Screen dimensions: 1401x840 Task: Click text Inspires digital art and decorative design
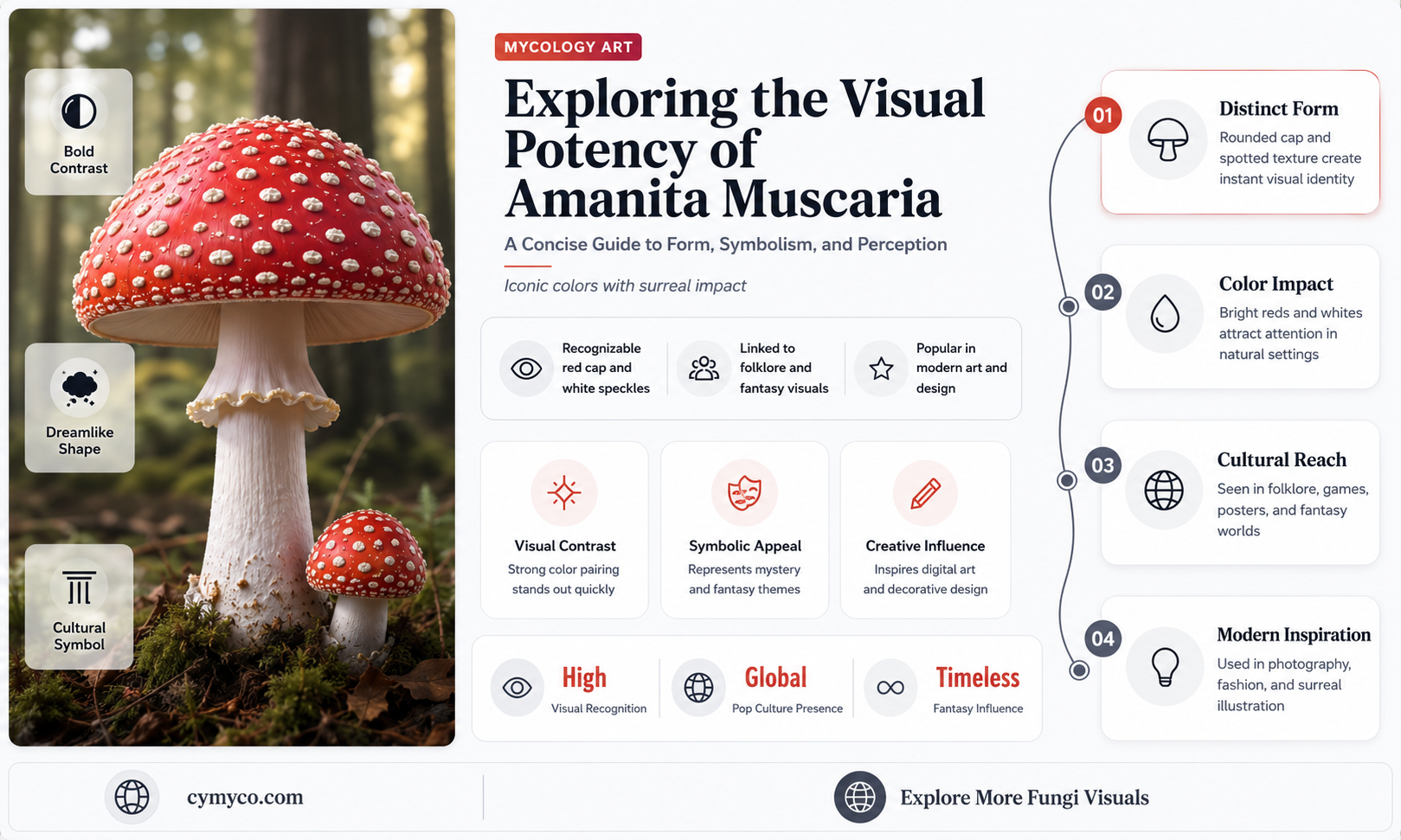[x=925, y=580]
